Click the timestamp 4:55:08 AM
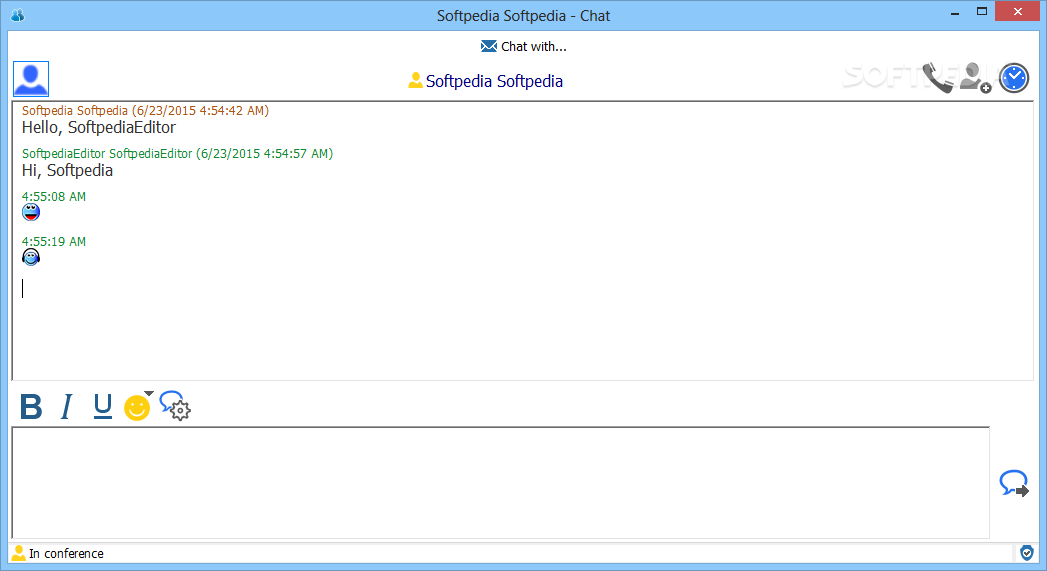The width and height of the screenshot is (1047, 571). 53,196
